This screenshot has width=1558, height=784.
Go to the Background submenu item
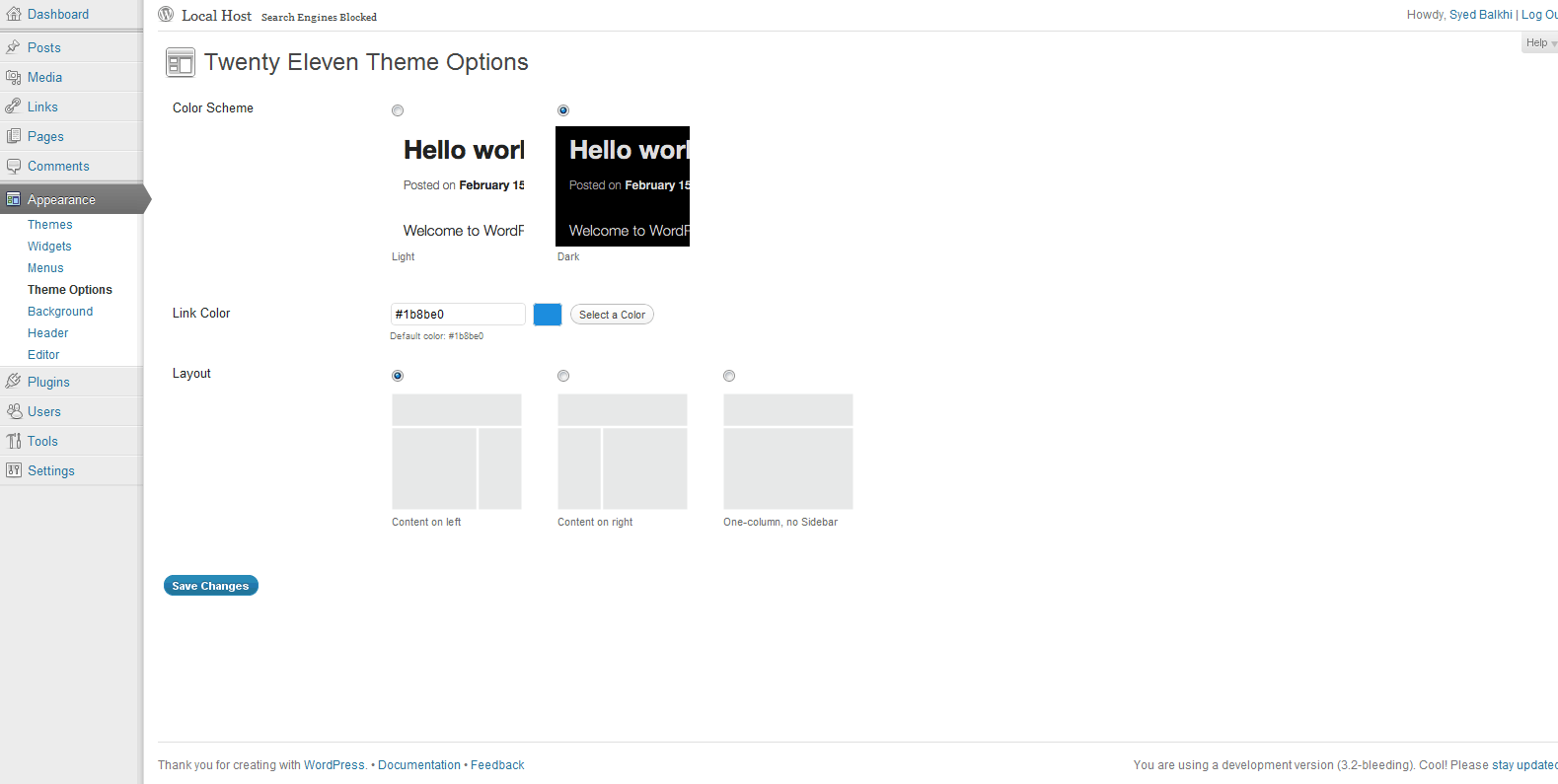(x=60, y=312)
